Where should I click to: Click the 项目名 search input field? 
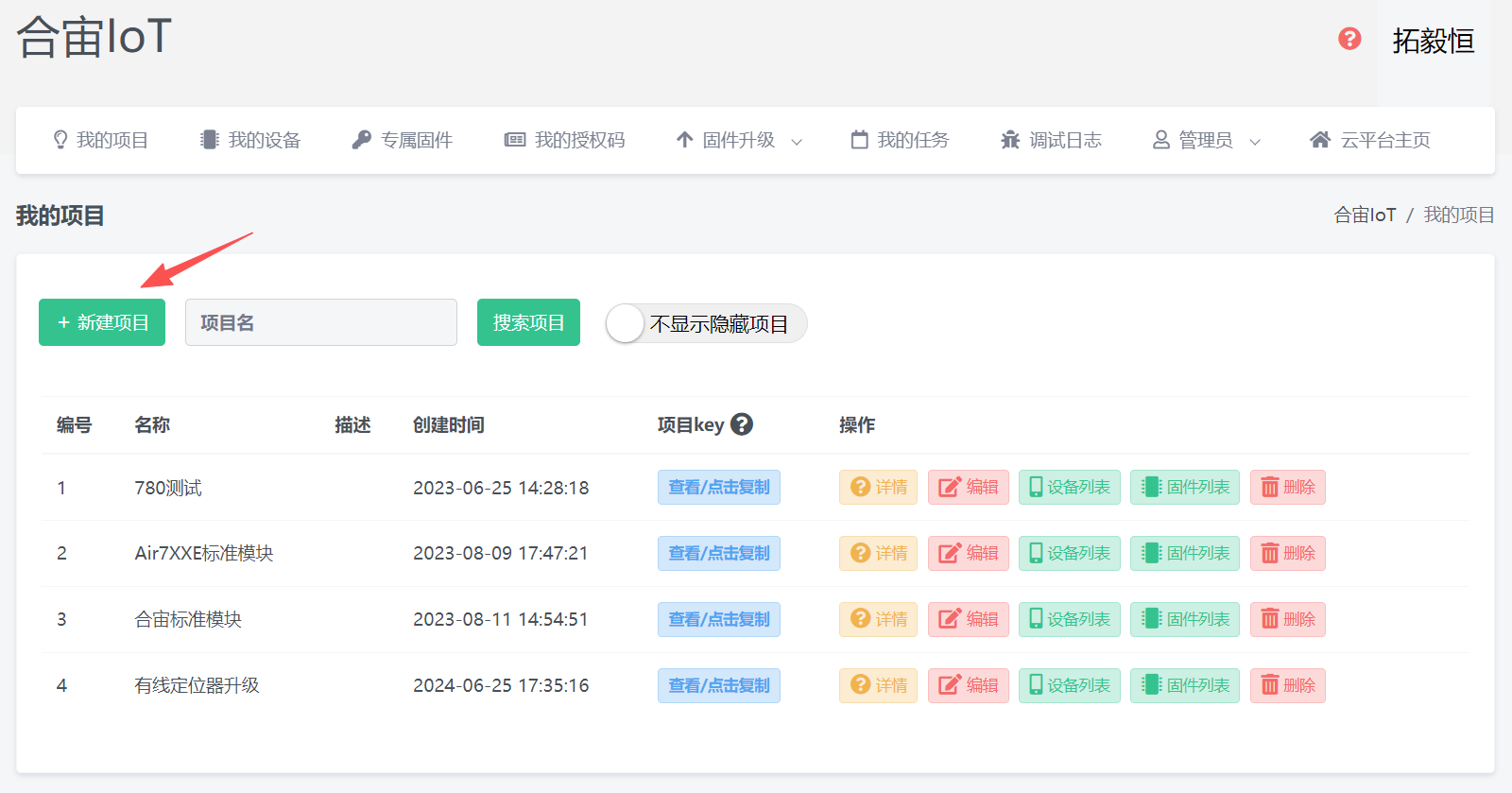[321, 322]
